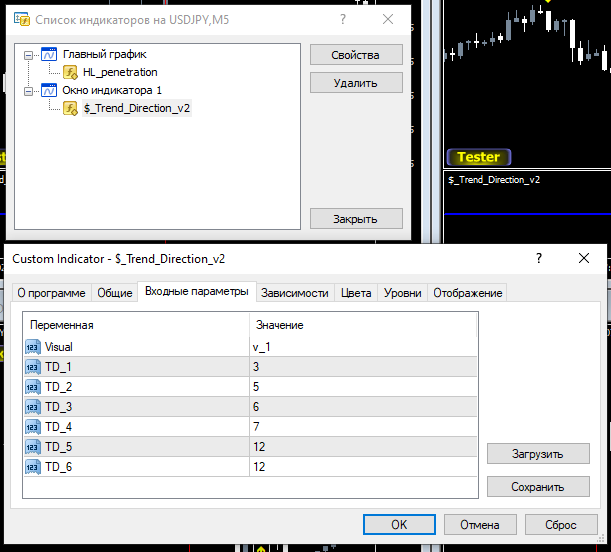
Task: Select the Окно индикатора 1 tree entry
Action: pyautogui.click(x=112, y=90)
